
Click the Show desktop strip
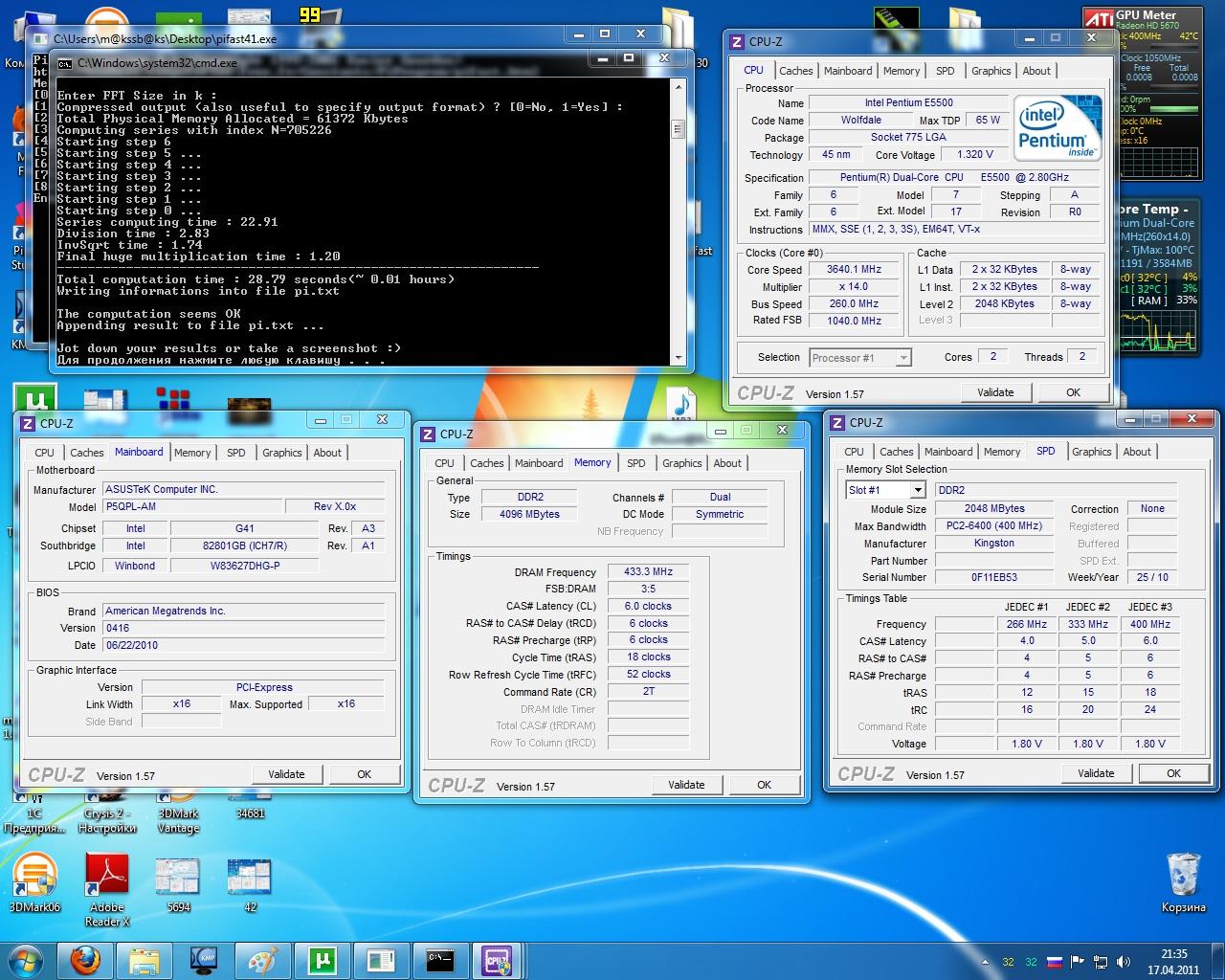click(1217, 961)
